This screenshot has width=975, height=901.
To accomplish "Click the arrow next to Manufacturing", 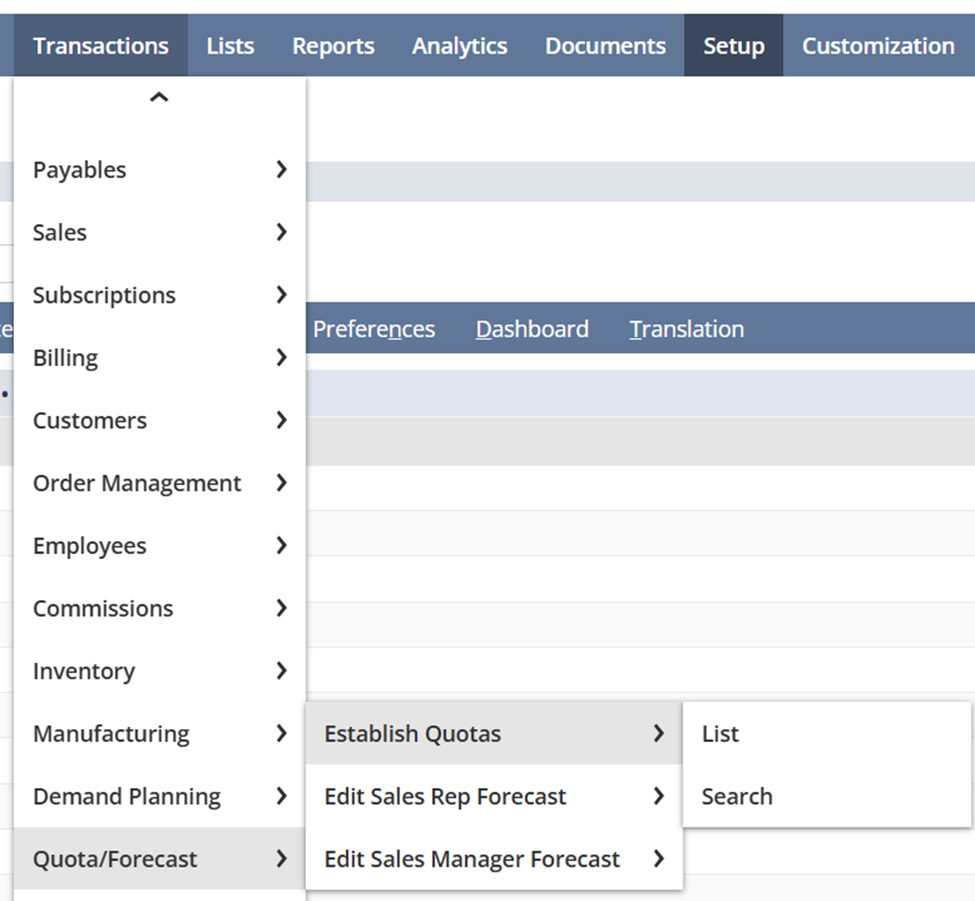I will (x=281, y=734).
